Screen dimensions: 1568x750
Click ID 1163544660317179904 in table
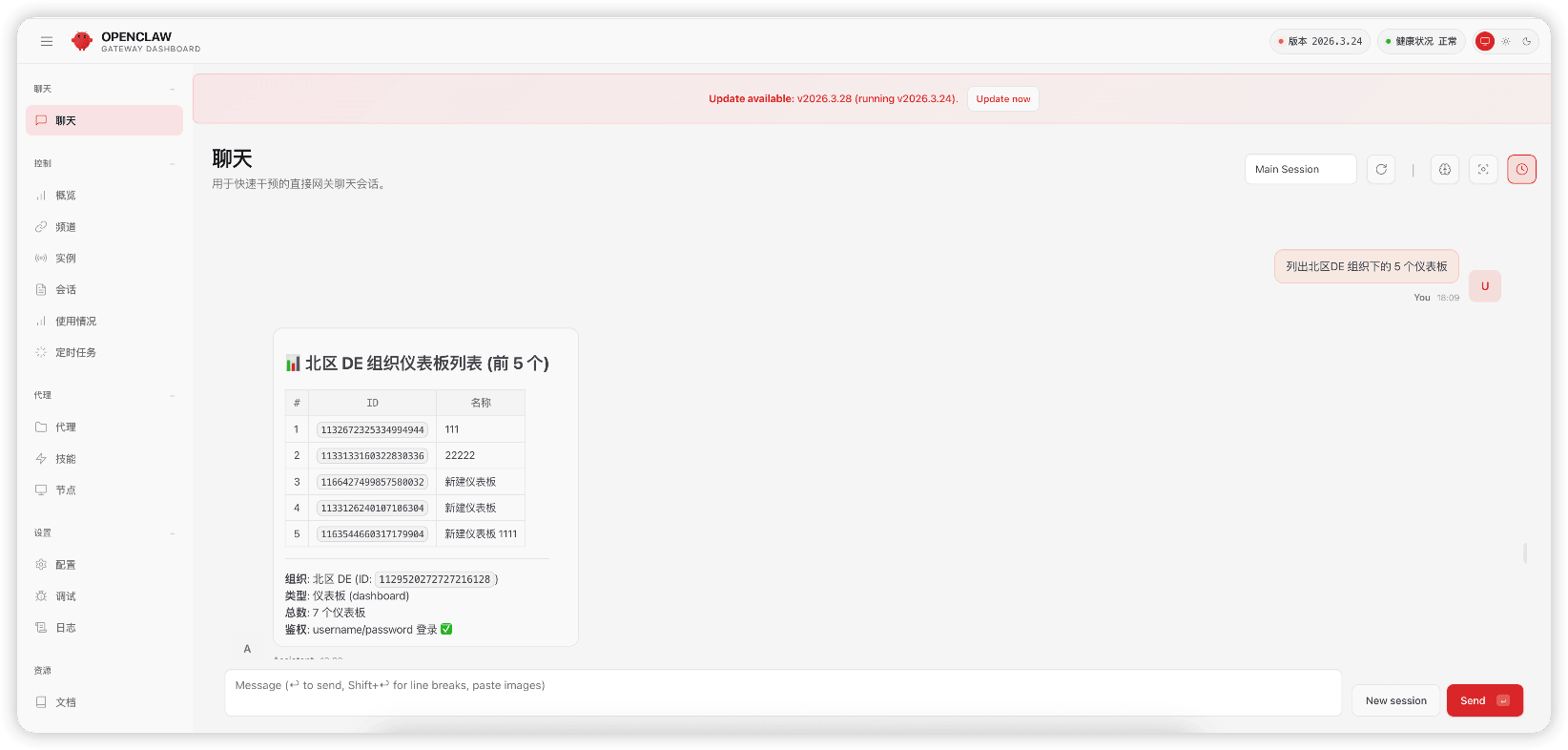pyautogui.click(x=373, y=534)
